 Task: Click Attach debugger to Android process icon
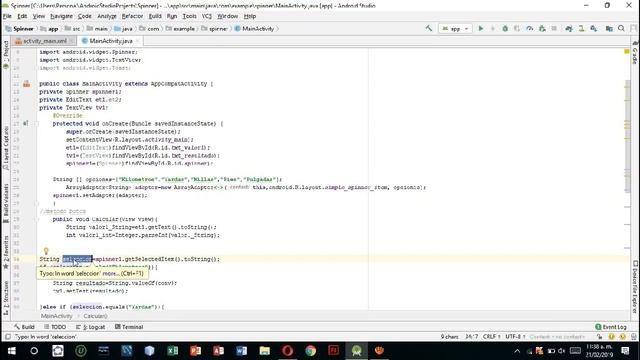[x=542, y=28]
